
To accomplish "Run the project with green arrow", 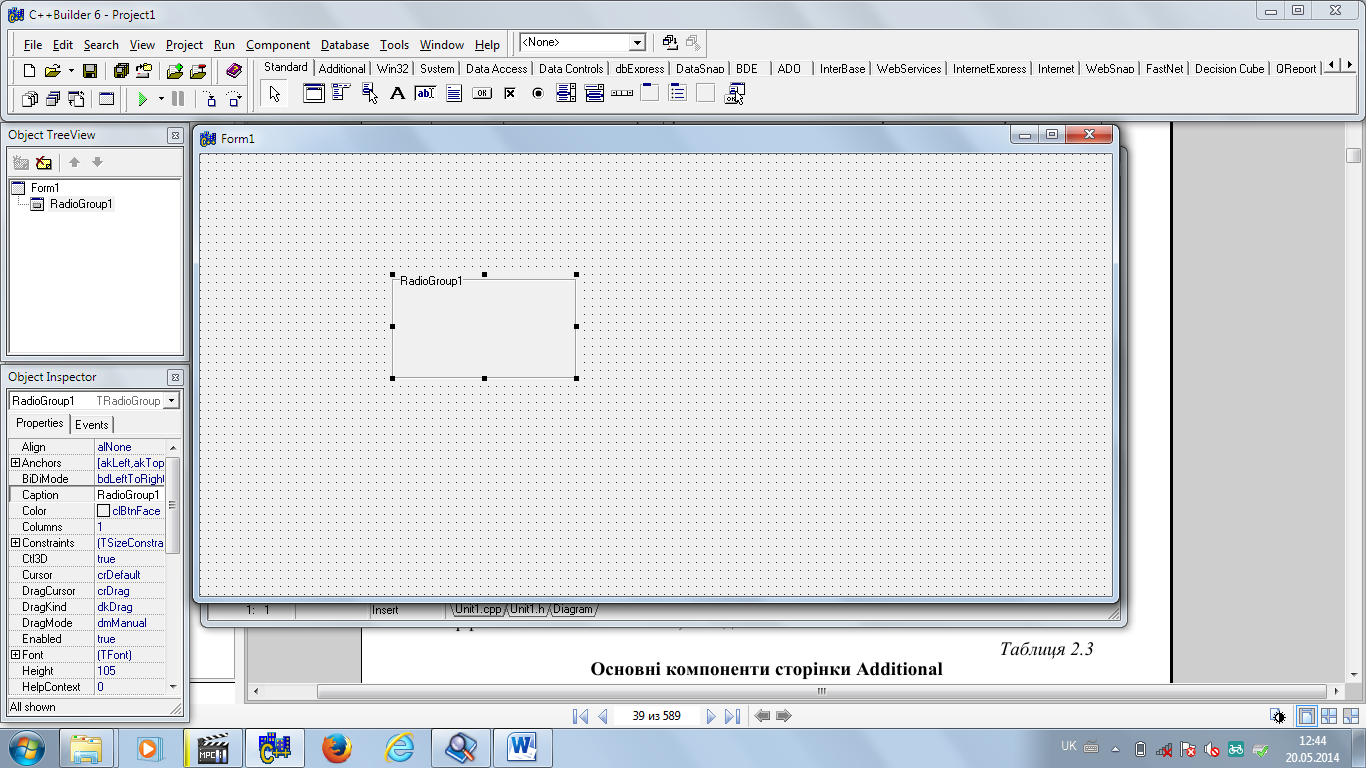I will [143, 99].
